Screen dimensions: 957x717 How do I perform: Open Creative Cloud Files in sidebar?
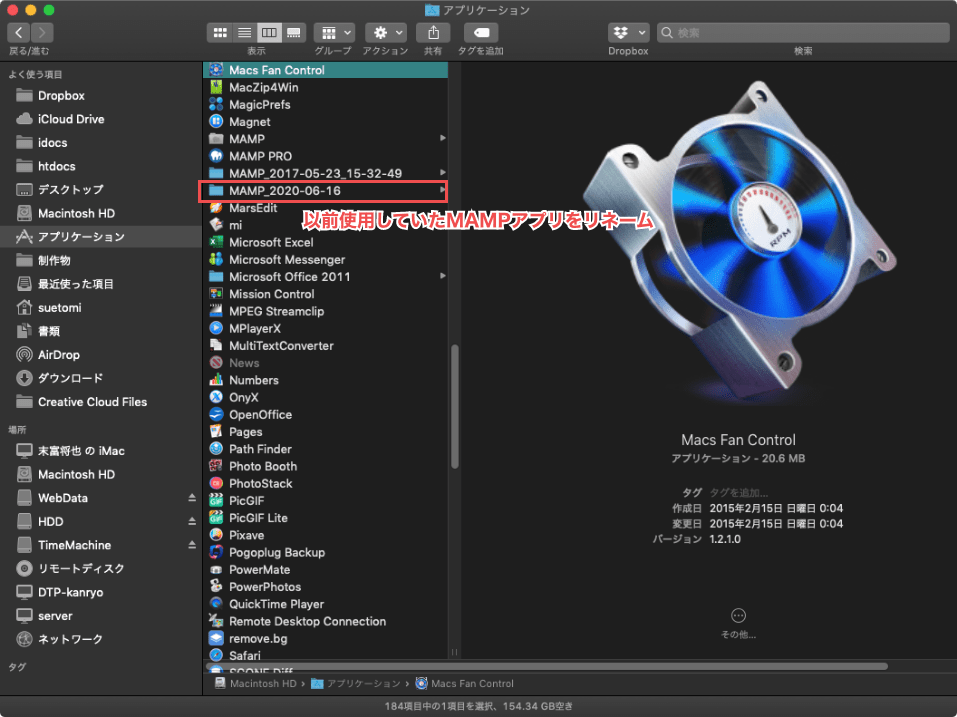click(92, 402)
